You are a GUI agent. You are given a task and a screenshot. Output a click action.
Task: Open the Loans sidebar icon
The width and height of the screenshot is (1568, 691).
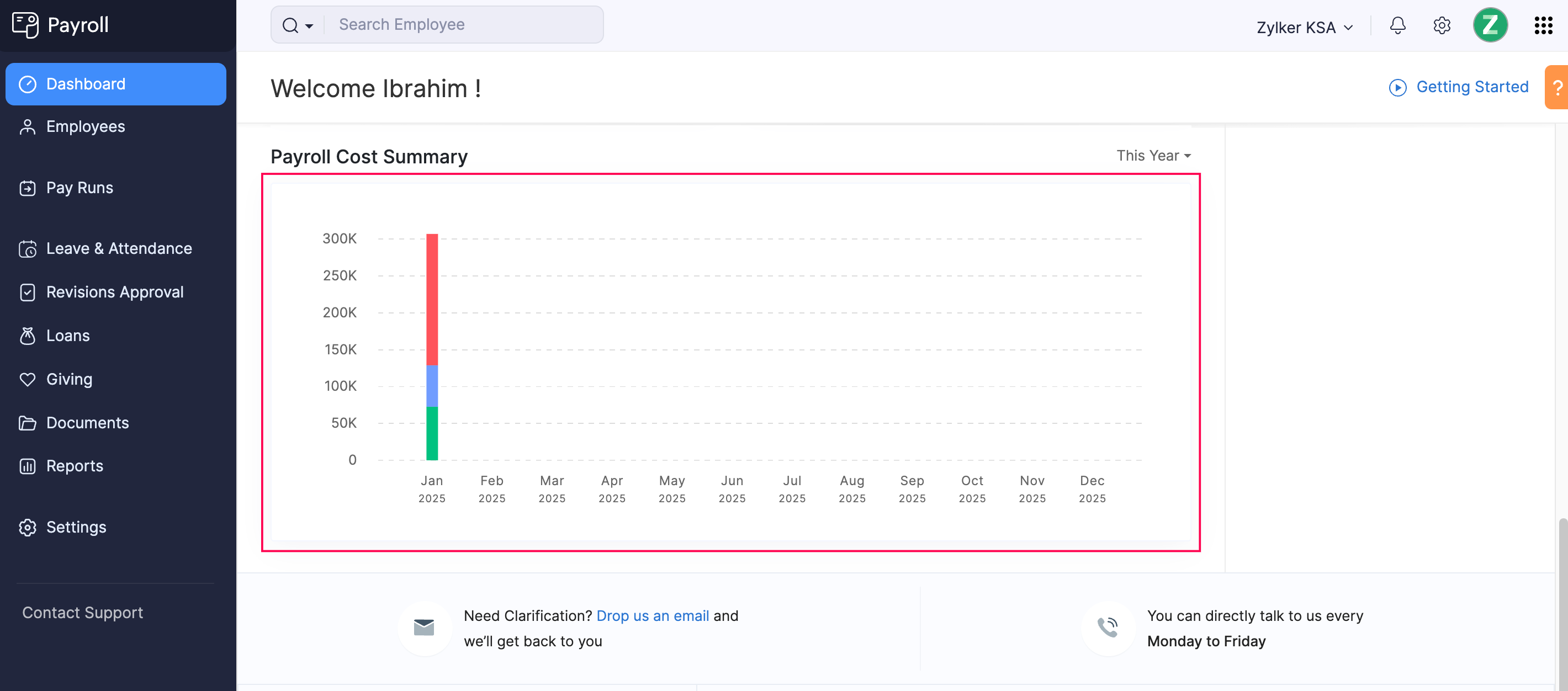click(x=28, y=335)
